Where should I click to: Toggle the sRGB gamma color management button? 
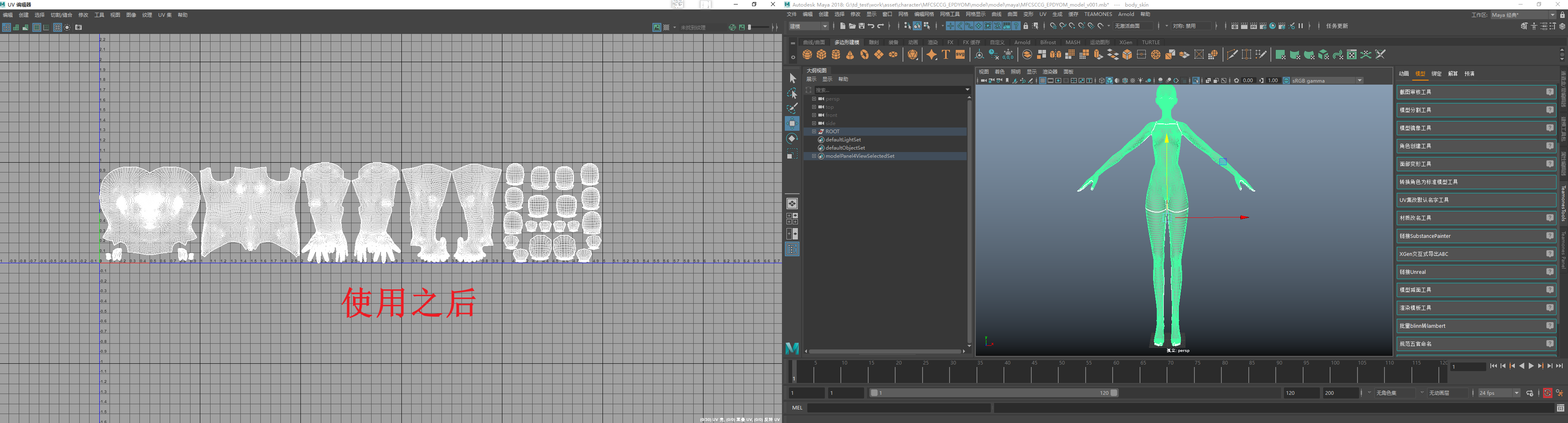coord(1286,81)
